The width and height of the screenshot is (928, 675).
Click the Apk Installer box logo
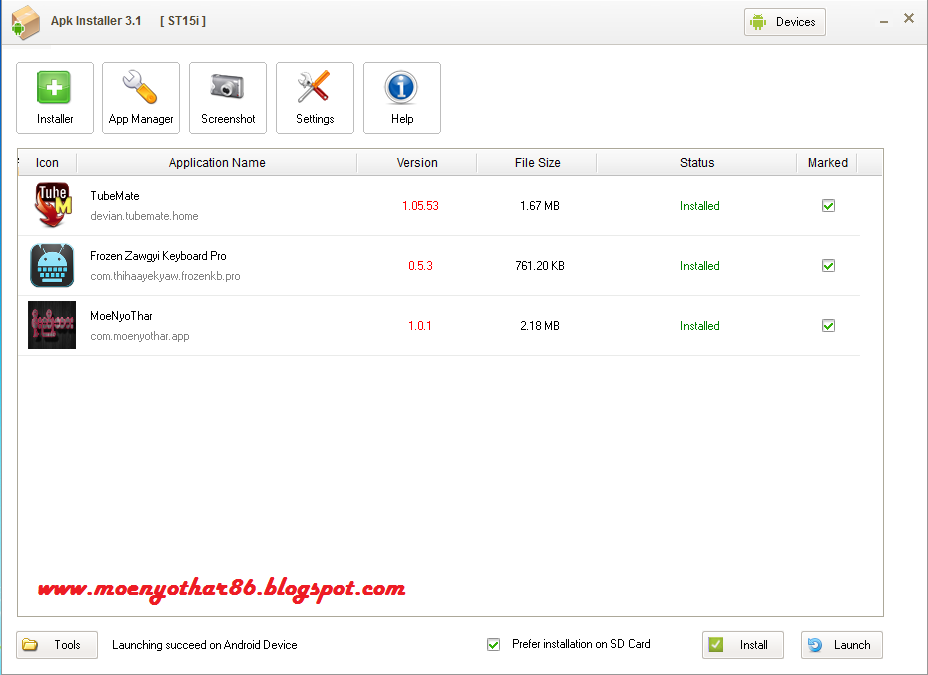[x=25, y=22]
